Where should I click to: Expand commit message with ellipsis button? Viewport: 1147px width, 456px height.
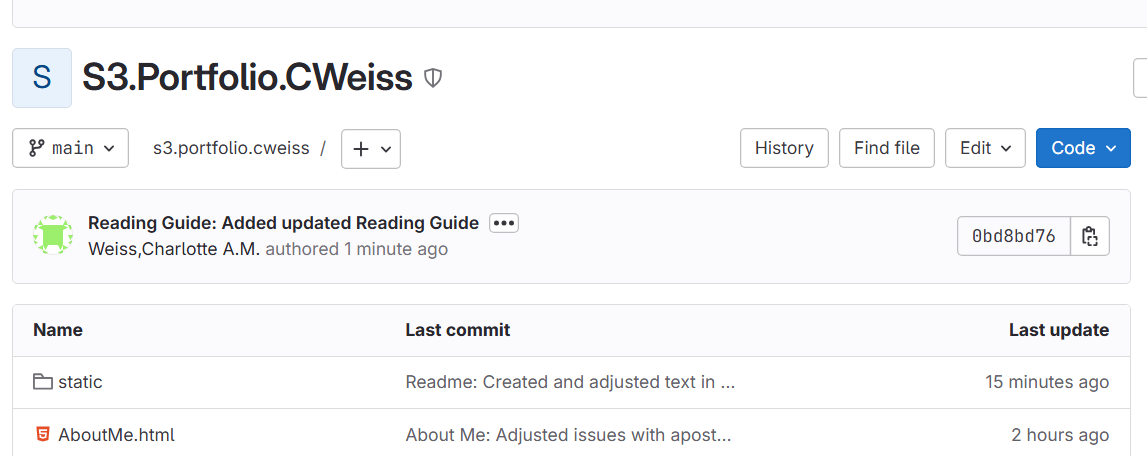pos(504,223)
